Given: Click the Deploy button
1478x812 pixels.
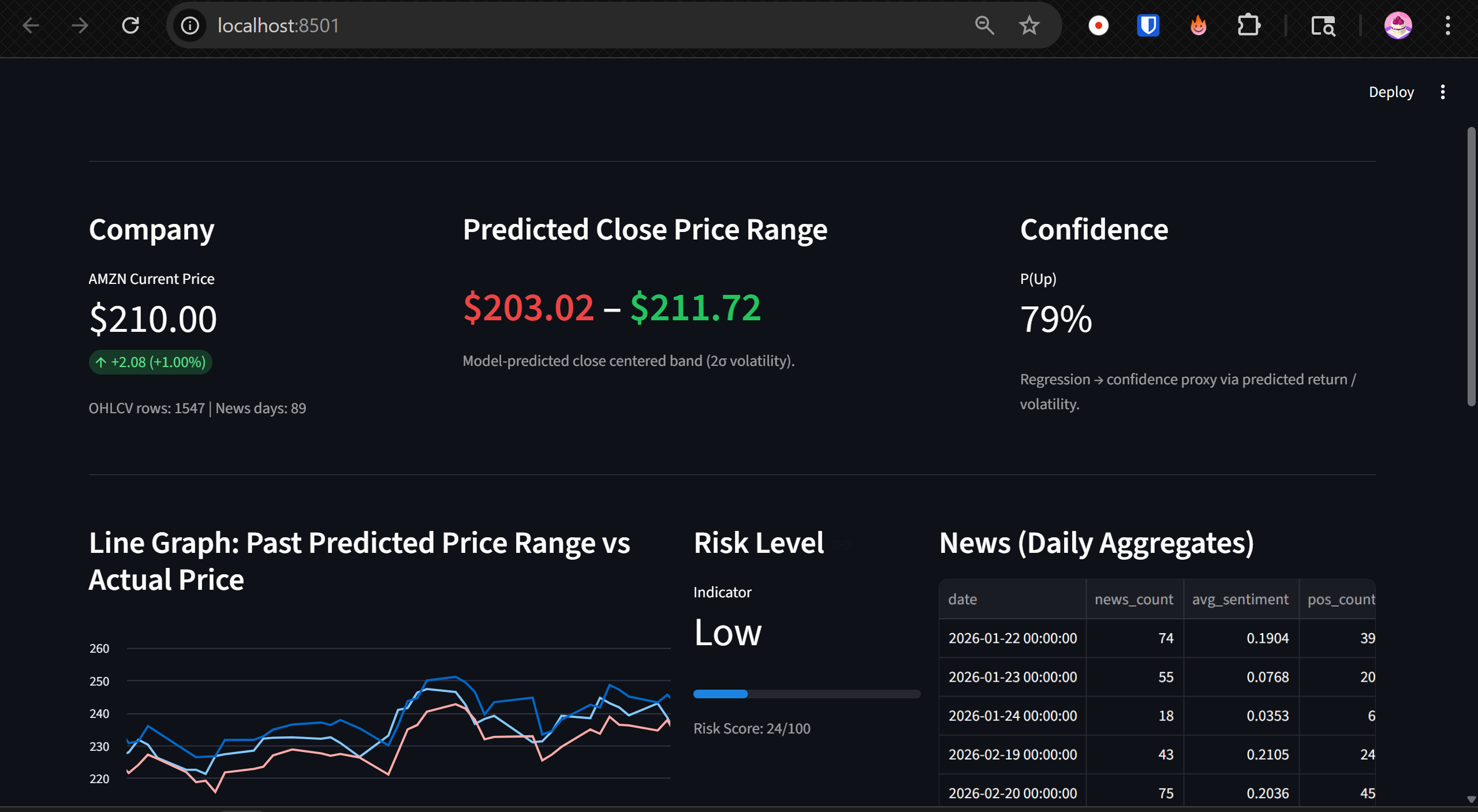Looking at the screenshot, I should coord(1391,92).
